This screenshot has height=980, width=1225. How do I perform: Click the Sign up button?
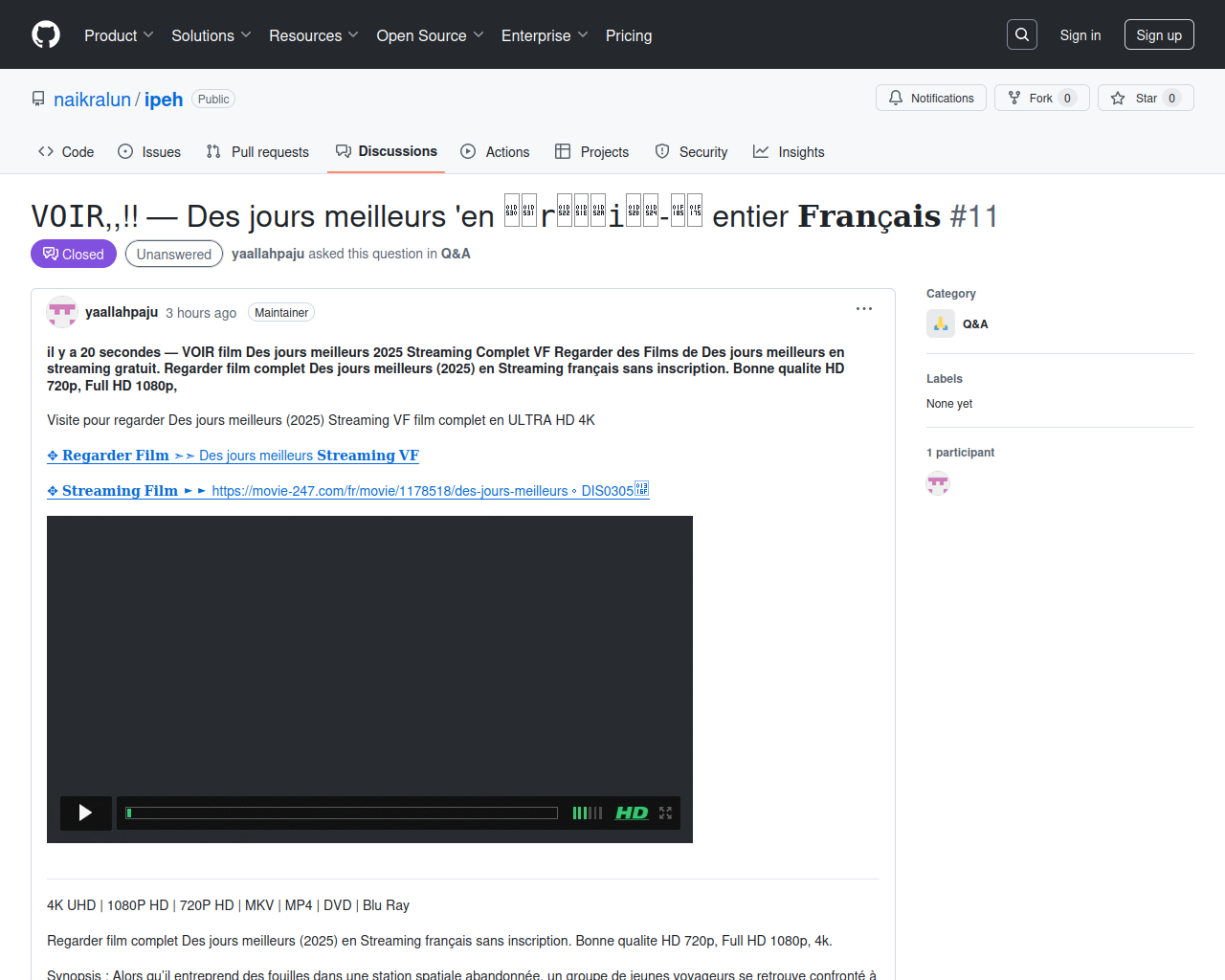click(x=1159, y=34)
